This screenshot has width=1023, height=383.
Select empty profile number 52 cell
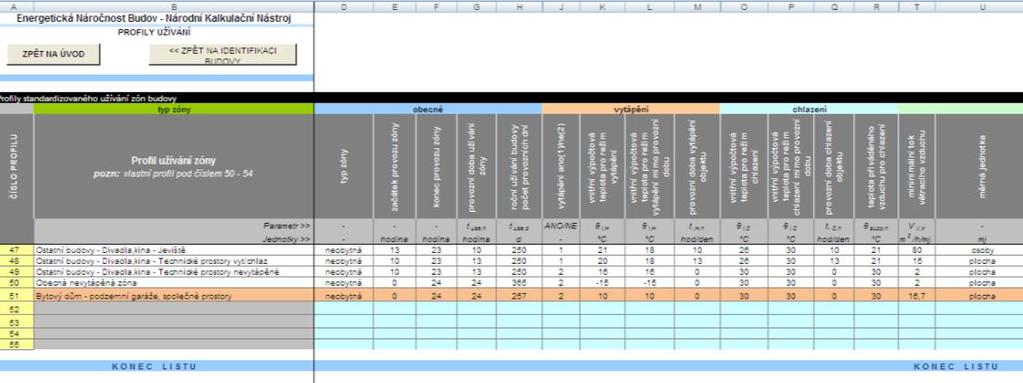point(16,308)
